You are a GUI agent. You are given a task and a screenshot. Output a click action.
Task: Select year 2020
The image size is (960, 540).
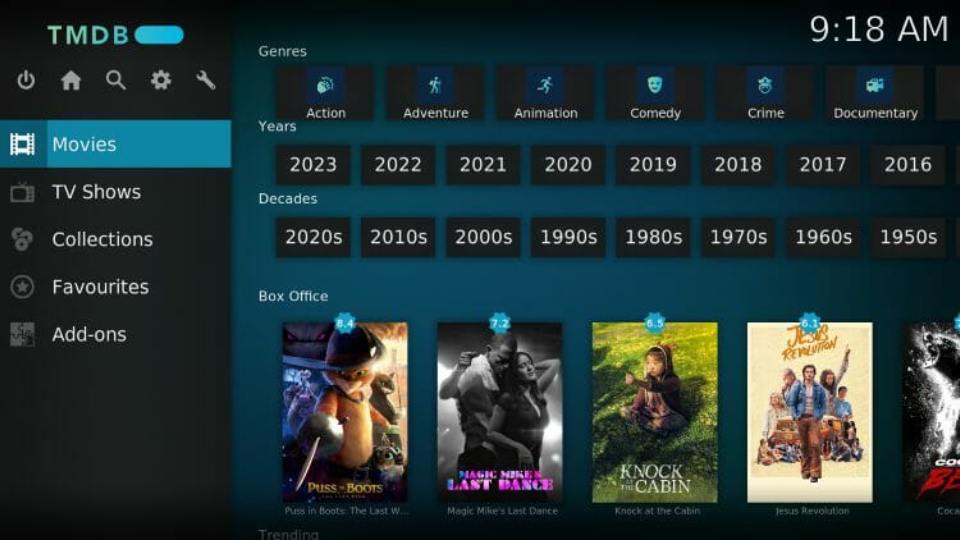568,165
